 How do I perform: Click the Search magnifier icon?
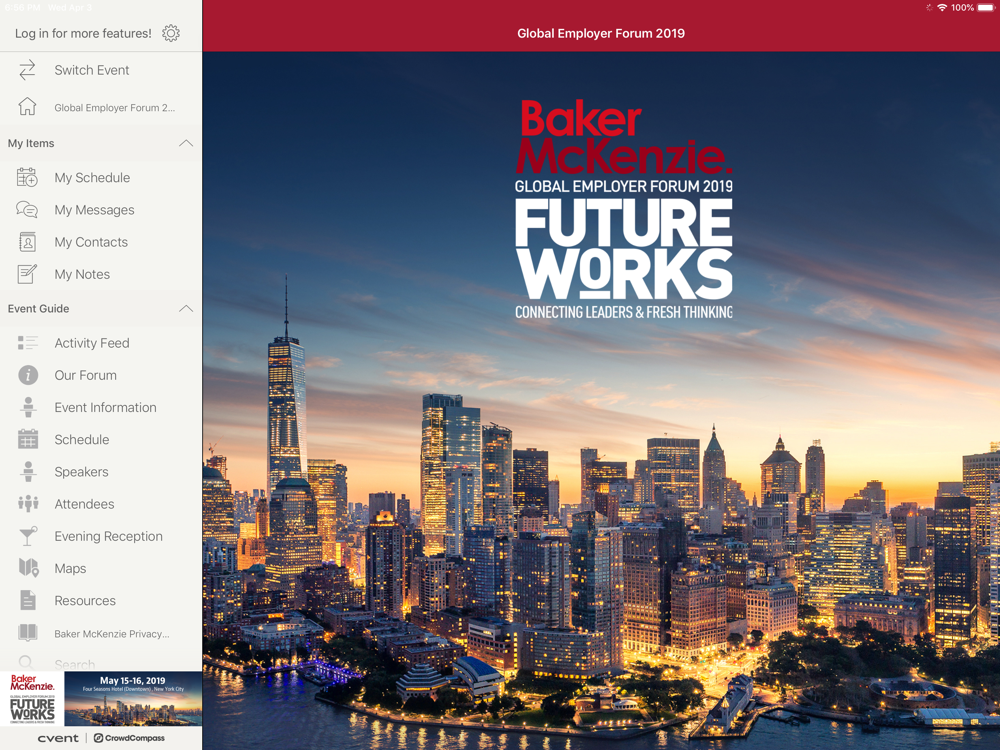(27, 663)
